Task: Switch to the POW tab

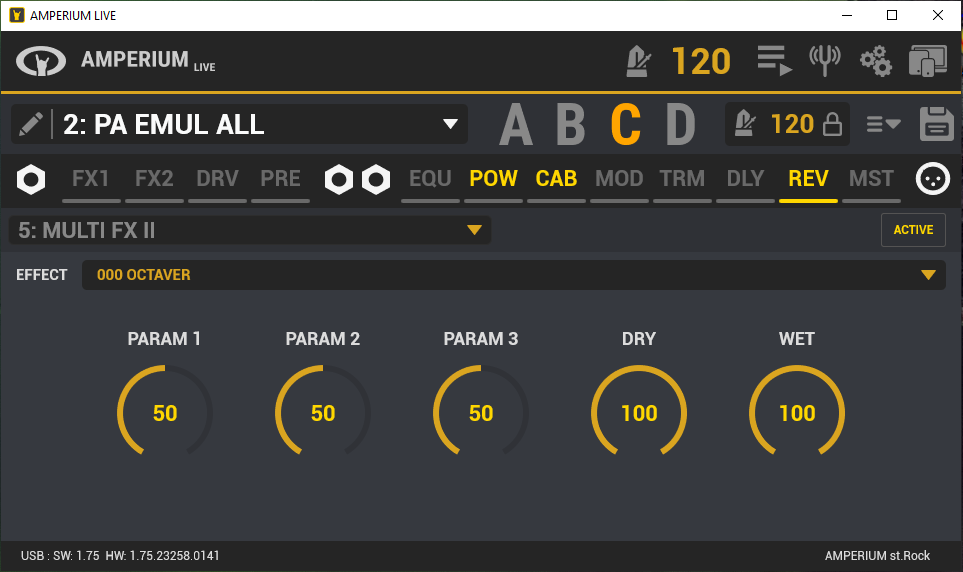Action: click(x=493, y=179)
